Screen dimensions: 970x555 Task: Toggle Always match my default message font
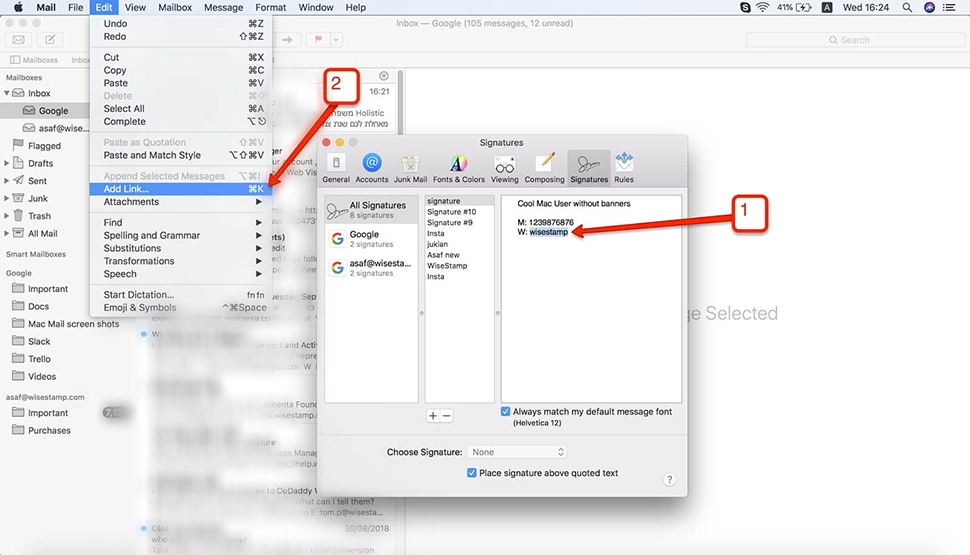505,411
